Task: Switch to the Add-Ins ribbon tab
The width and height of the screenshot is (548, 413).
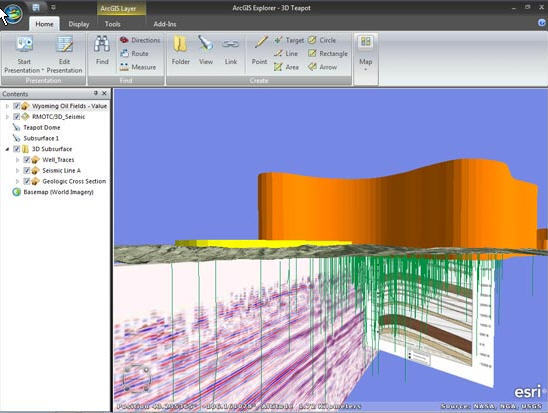Action: point(165,24)
